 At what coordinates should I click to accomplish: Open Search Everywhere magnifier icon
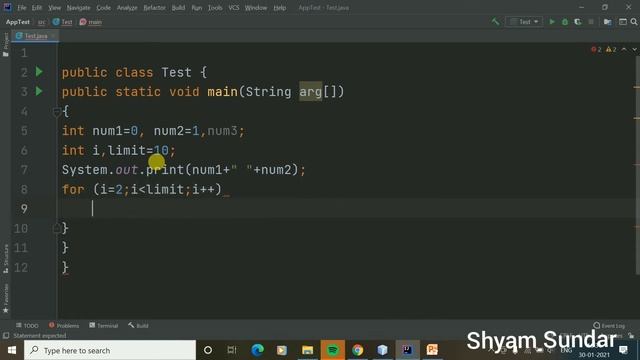[634, 22]
